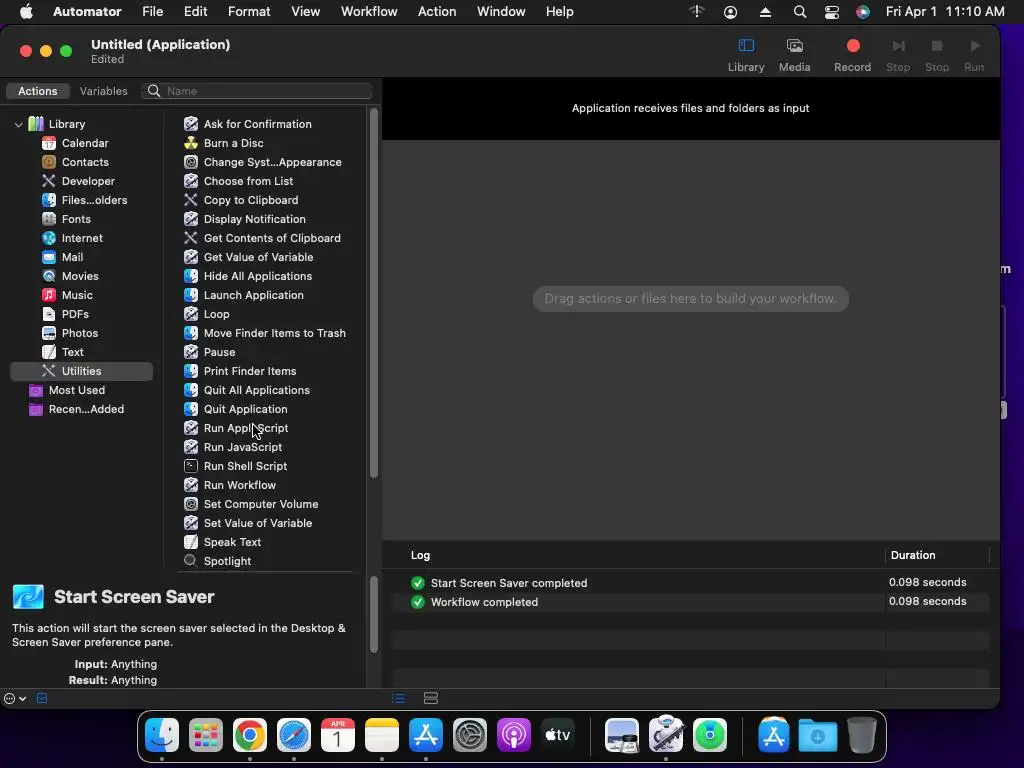The height and width of the screenshot is (768, 1024).
Task: Click the Stop toolbar button
Action: 936,55
